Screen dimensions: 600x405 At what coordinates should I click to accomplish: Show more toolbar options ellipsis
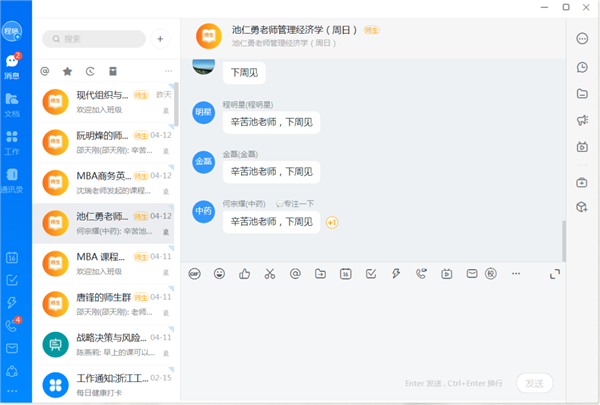pos(516,273)
